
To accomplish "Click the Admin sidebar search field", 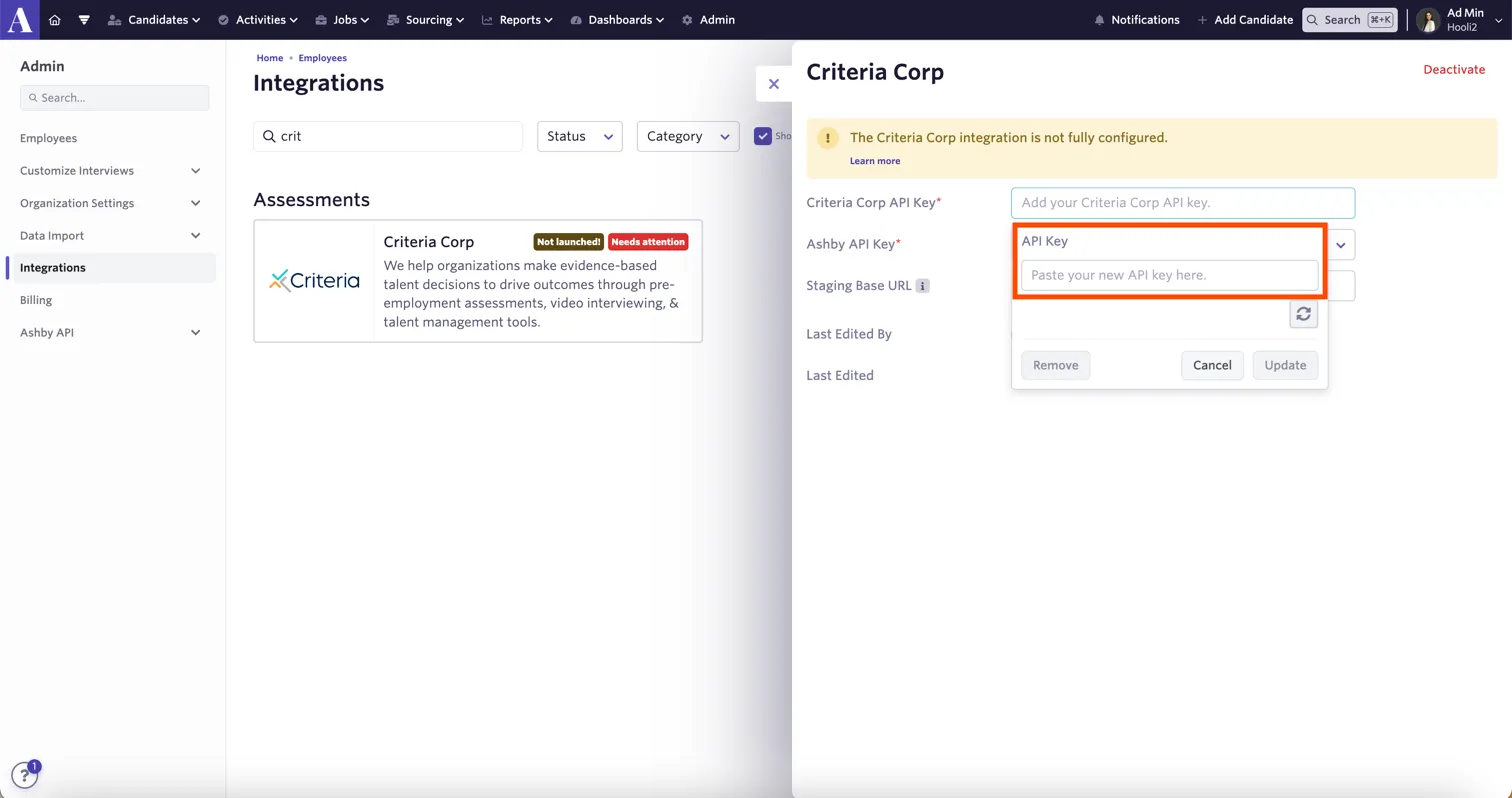I will [114, 98].
